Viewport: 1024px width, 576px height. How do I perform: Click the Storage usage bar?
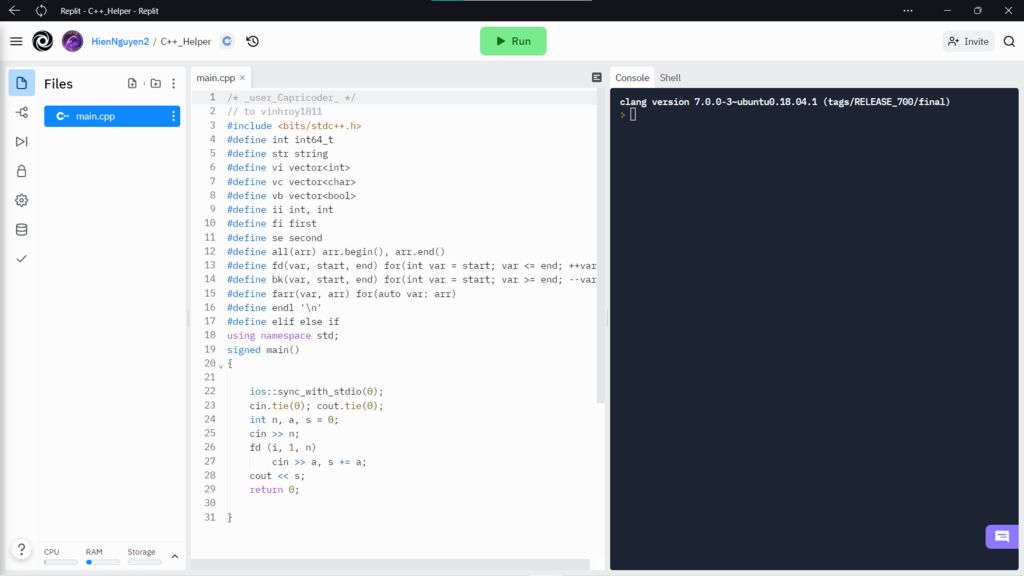tap(144, 562)
